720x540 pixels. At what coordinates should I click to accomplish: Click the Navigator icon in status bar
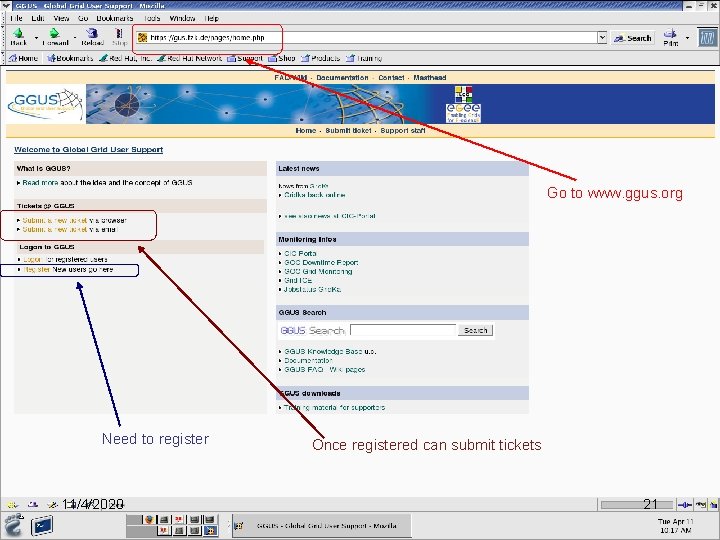coord(12,504)
